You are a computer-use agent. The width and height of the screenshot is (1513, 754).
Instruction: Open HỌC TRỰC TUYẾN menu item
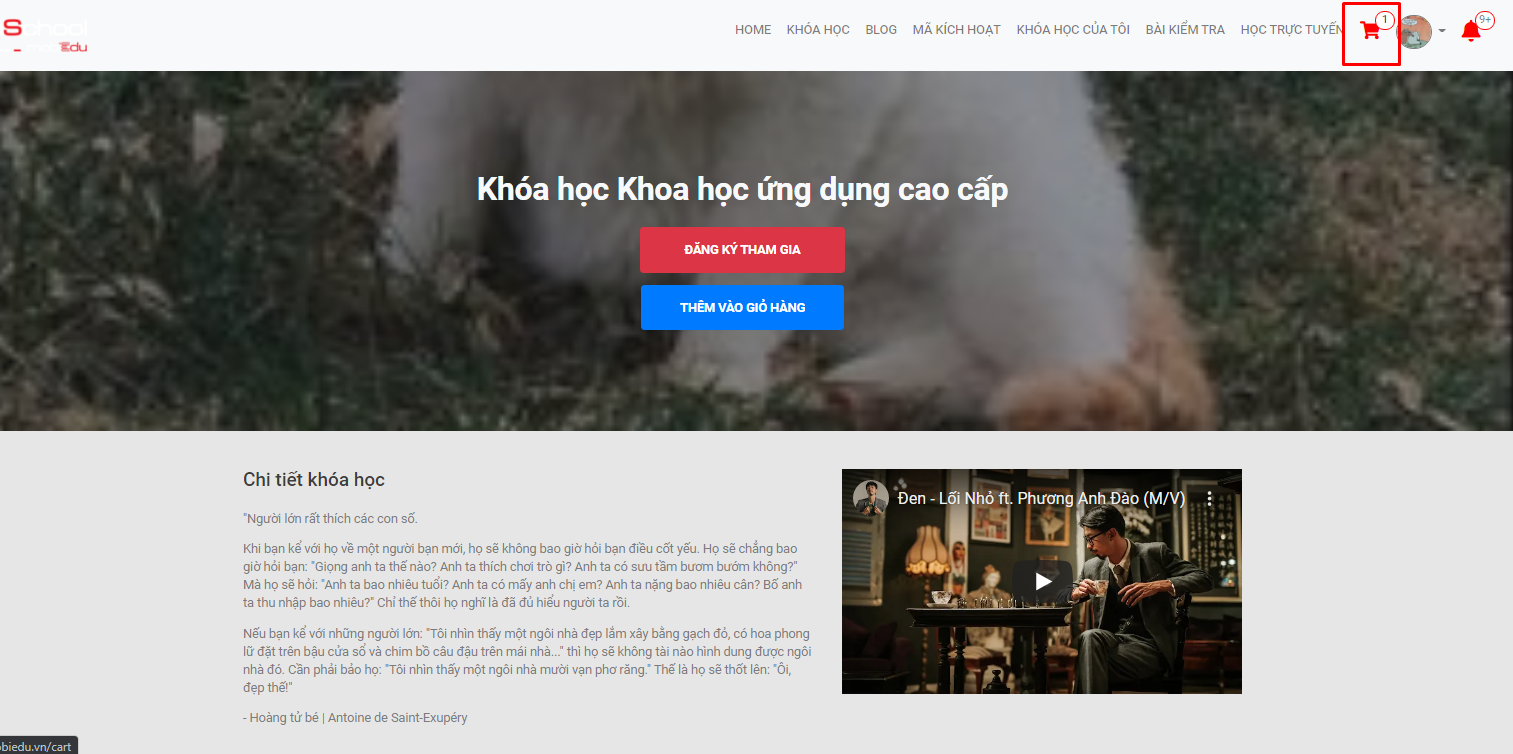pos(1291,30)
